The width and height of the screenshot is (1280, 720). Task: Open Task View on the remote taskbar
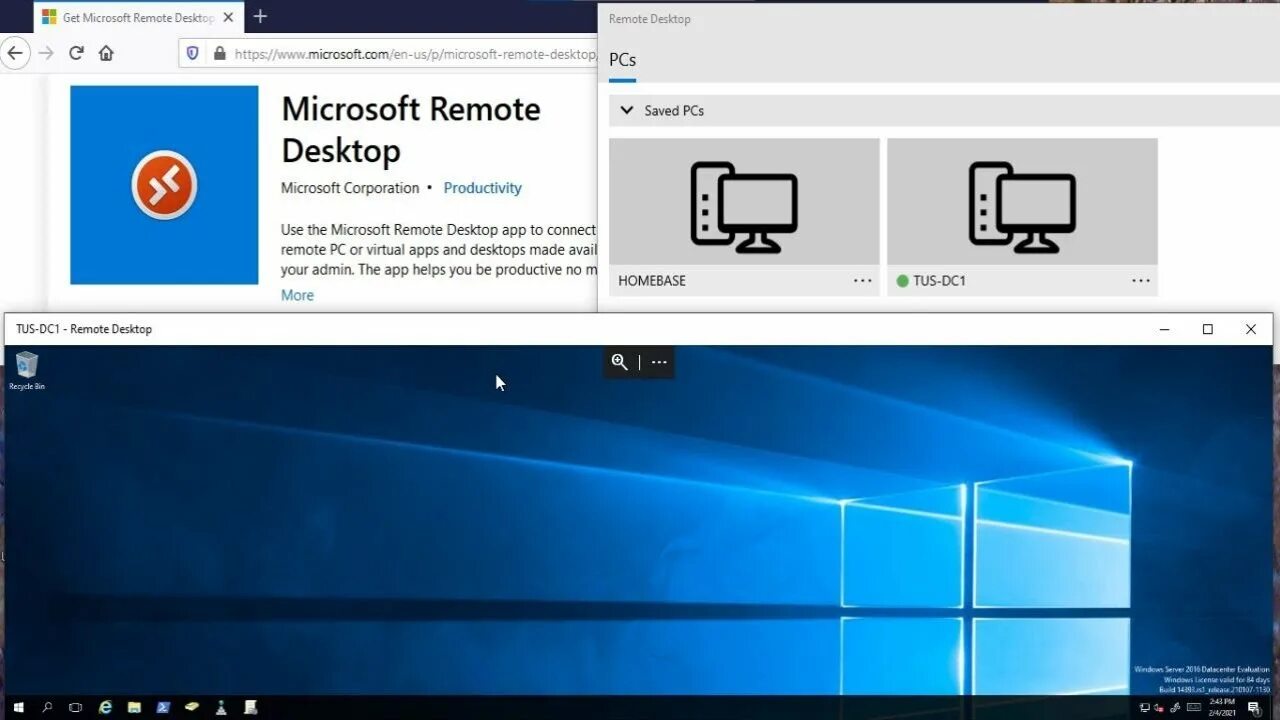pyautogui.click(x=75, y=708)
